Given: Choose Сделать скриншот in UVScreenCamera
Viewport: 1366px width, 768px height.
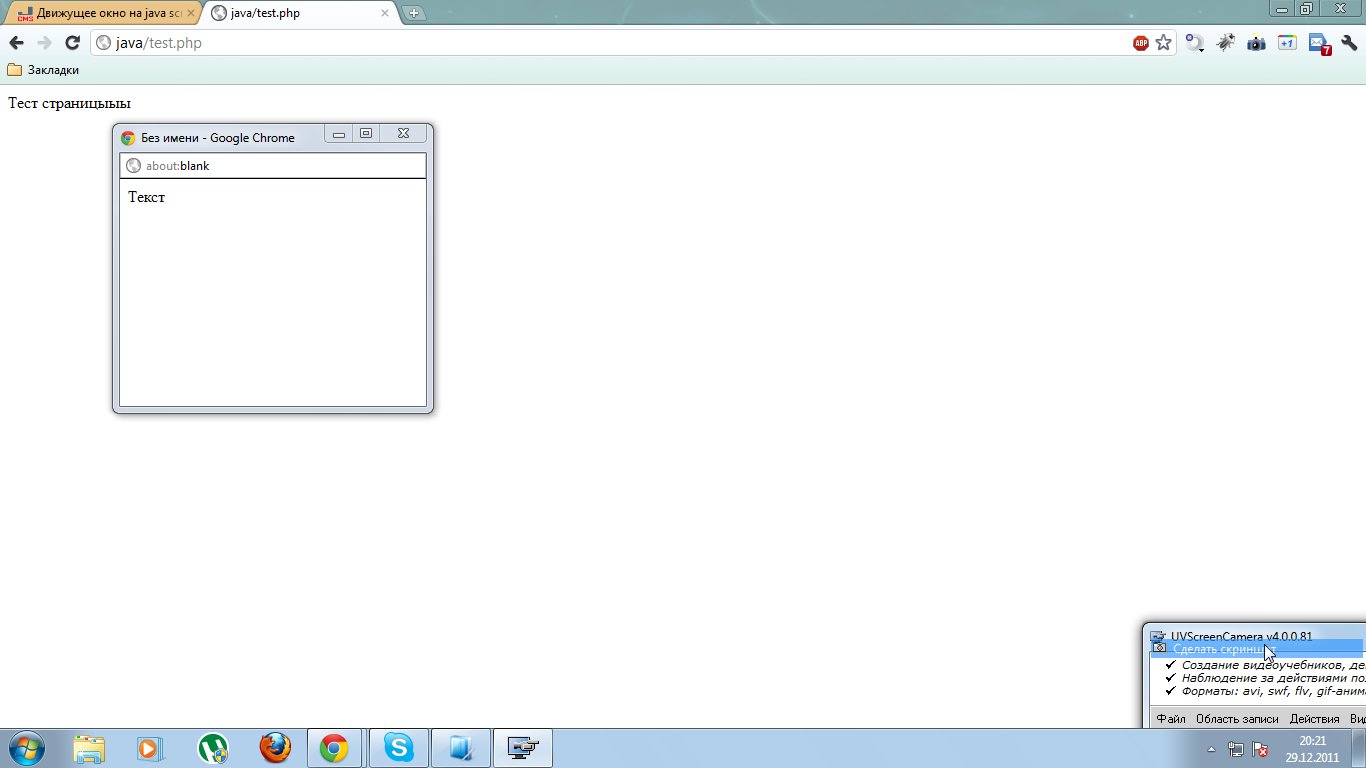Looking at the screenshot, I should click(x=1257, y=649).
